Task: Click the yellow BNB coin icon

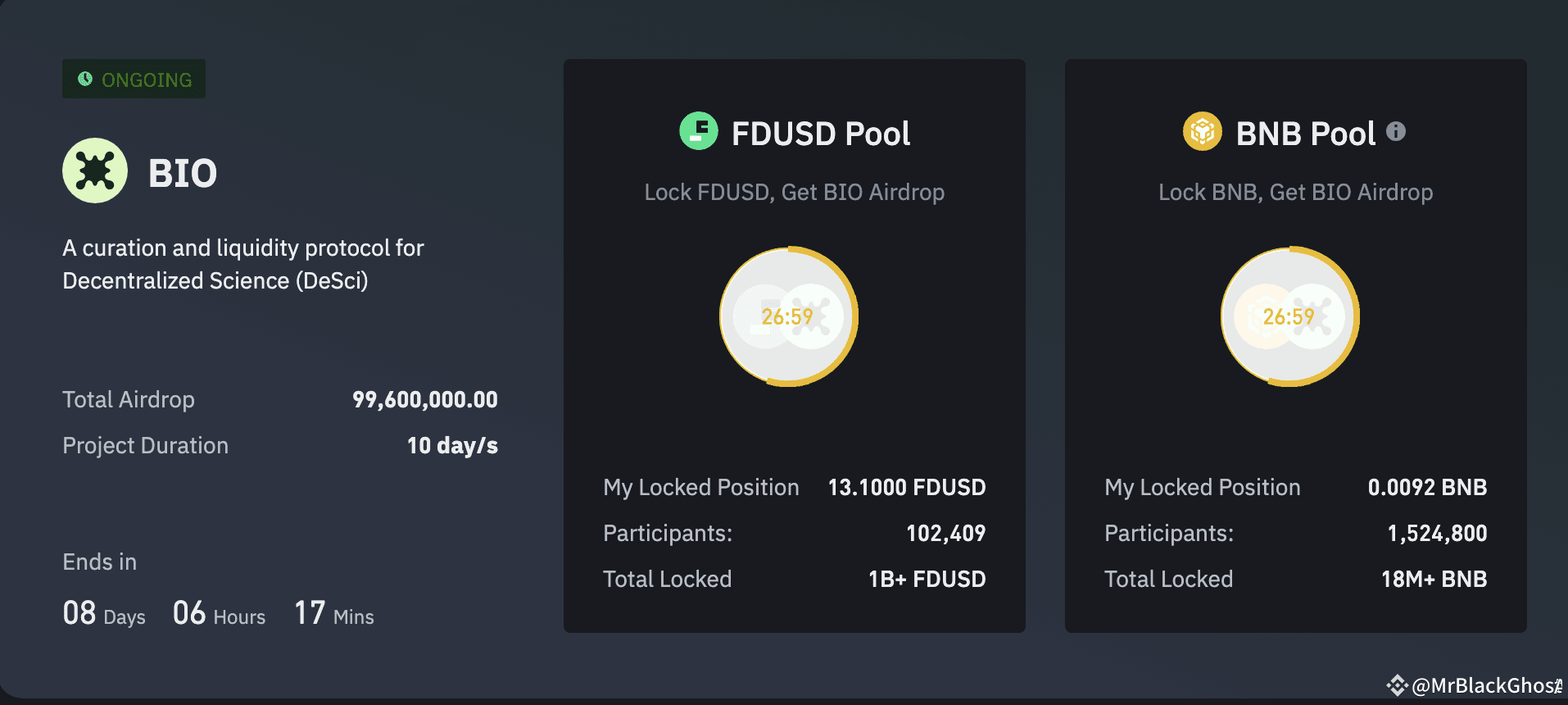Action: 1202,131
